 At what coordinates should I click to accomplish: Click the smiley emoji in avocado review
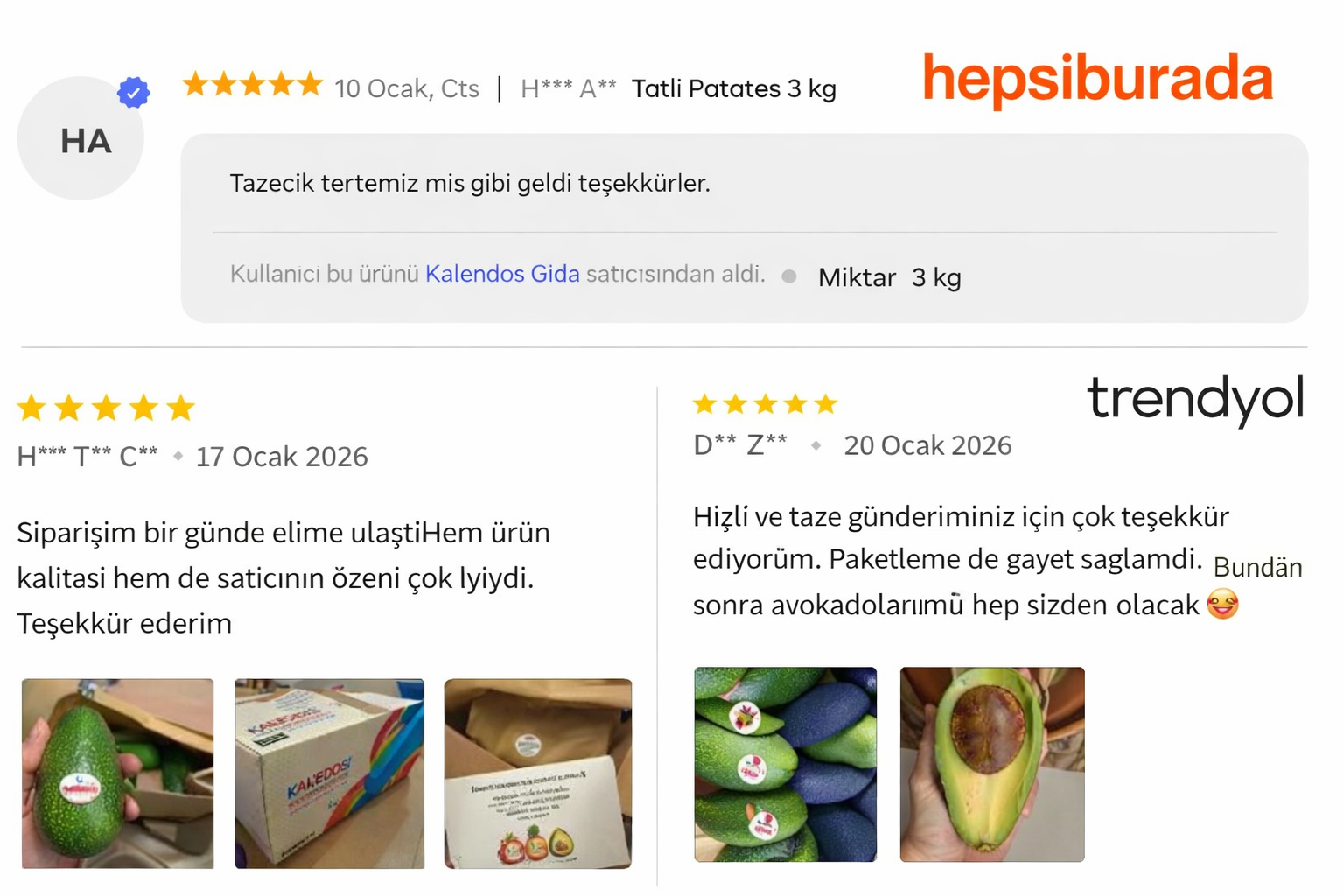(x=1222, y=604)
